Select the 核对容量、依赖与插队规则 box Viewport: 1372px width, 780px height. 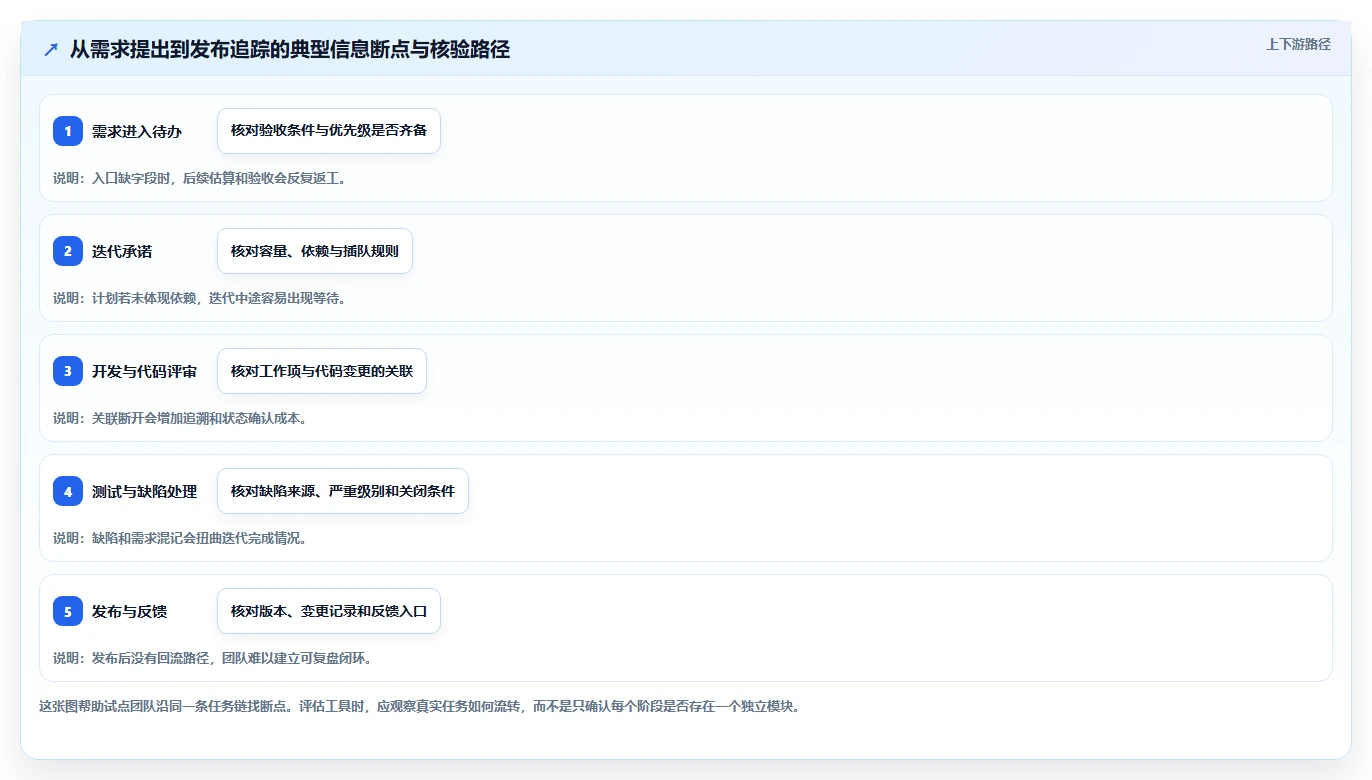point(315,251)
